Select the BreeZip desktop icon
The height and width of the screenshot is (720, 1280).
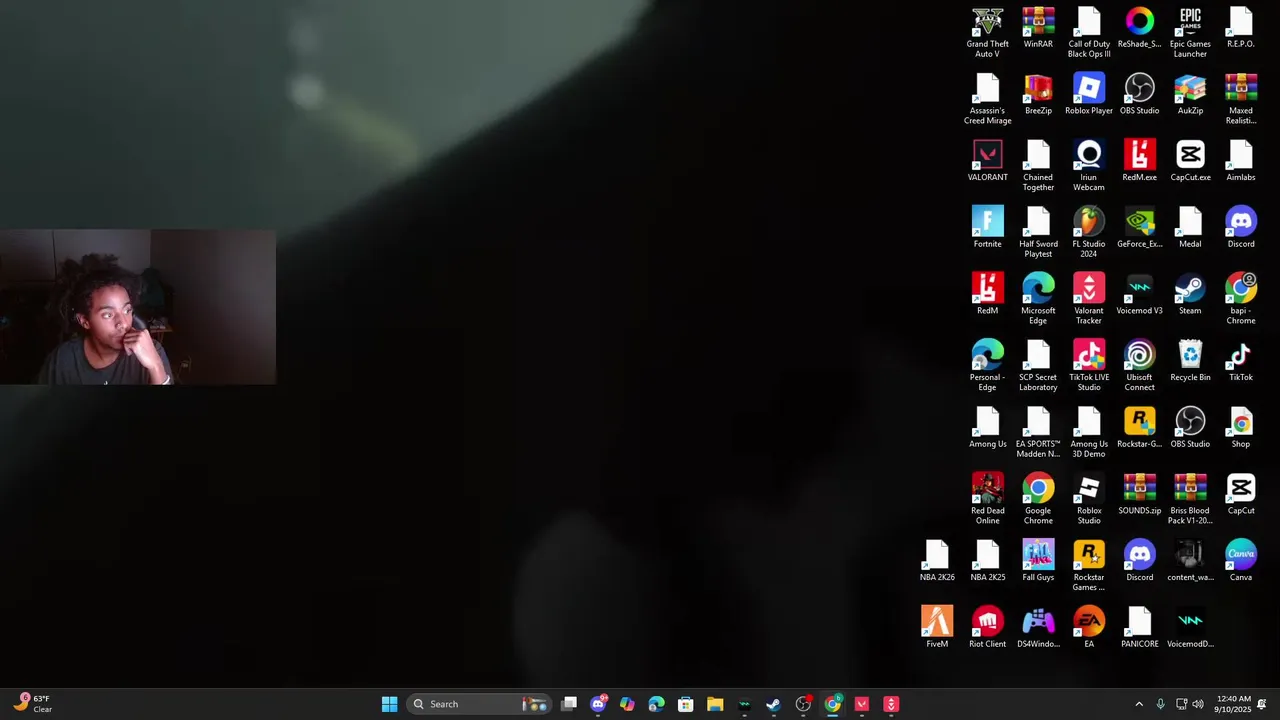(1038, 95)
